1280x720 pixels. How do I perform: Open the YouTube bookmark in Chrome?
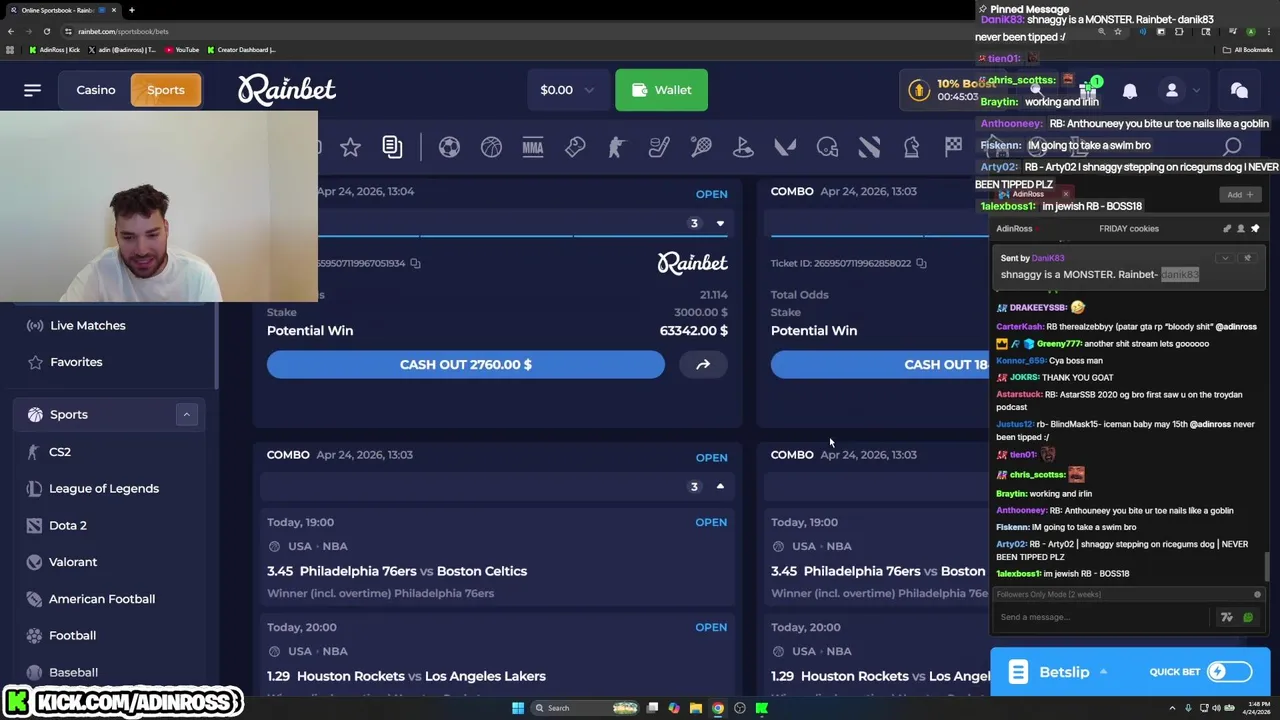tap(182, 49)
